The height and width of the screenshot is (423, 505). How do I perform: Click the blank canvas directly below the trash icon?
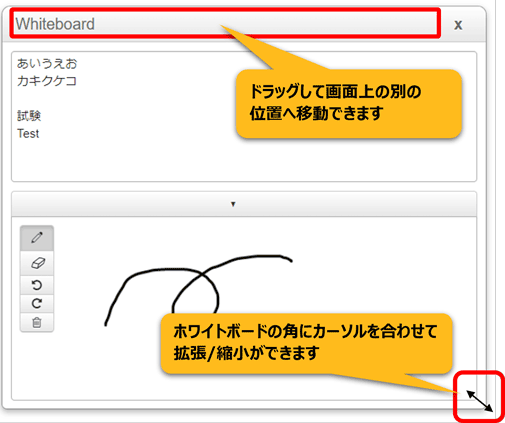[x=37, y=363]
